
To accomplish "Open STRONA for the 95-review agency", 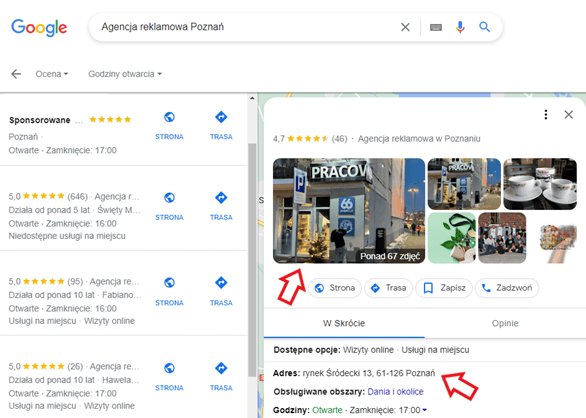I will [169, 291].
